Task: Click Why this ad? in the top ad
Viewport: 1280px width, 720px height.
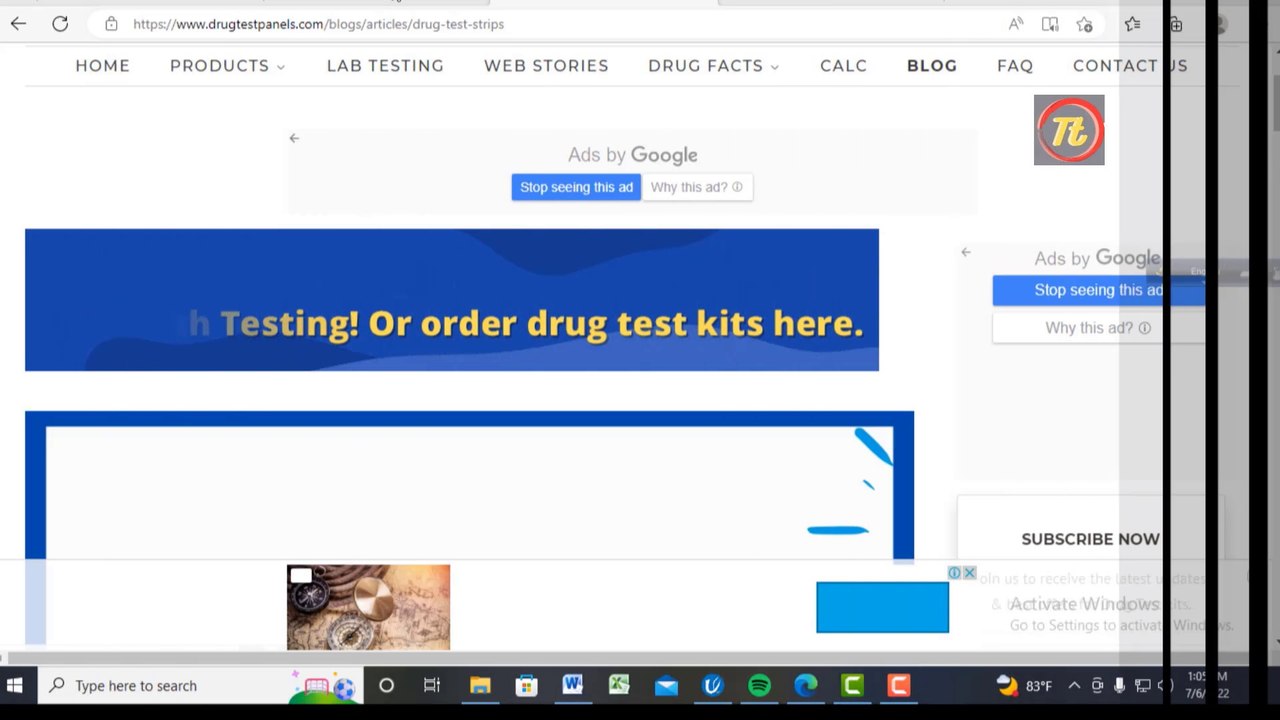Action: pyautogui.click(x=697, y=187)
